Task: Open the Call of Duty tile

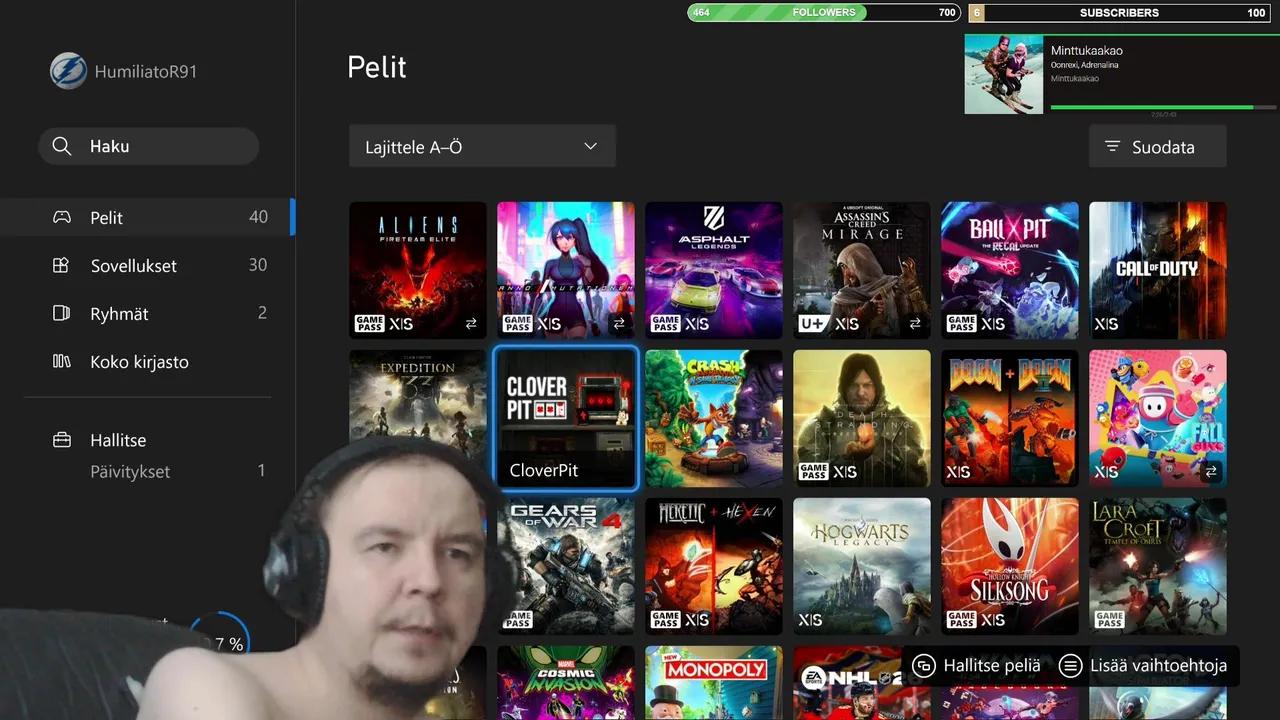Action: point(1158,270)
